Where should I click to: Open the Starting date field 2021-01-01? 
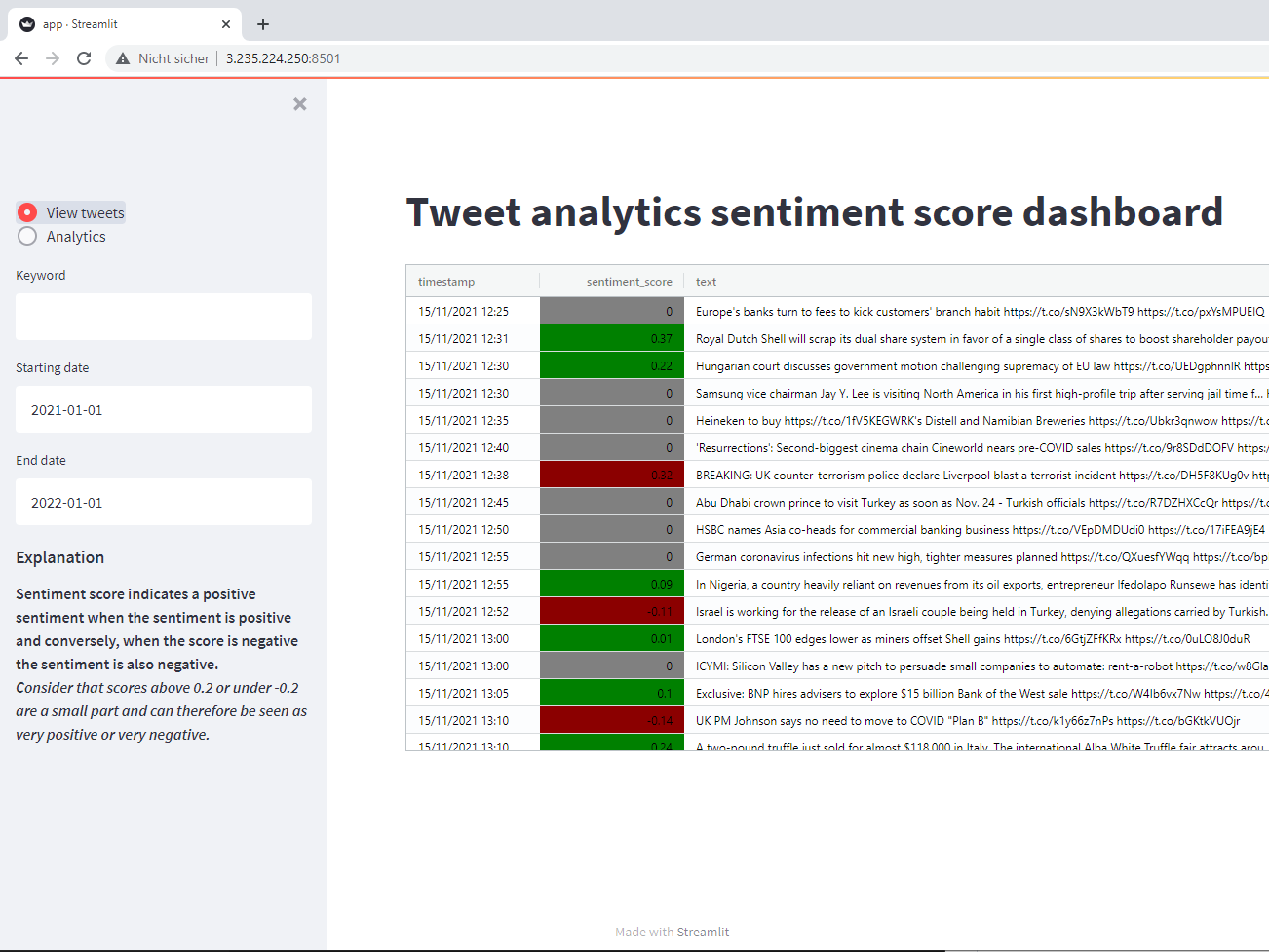pos(164,409)
